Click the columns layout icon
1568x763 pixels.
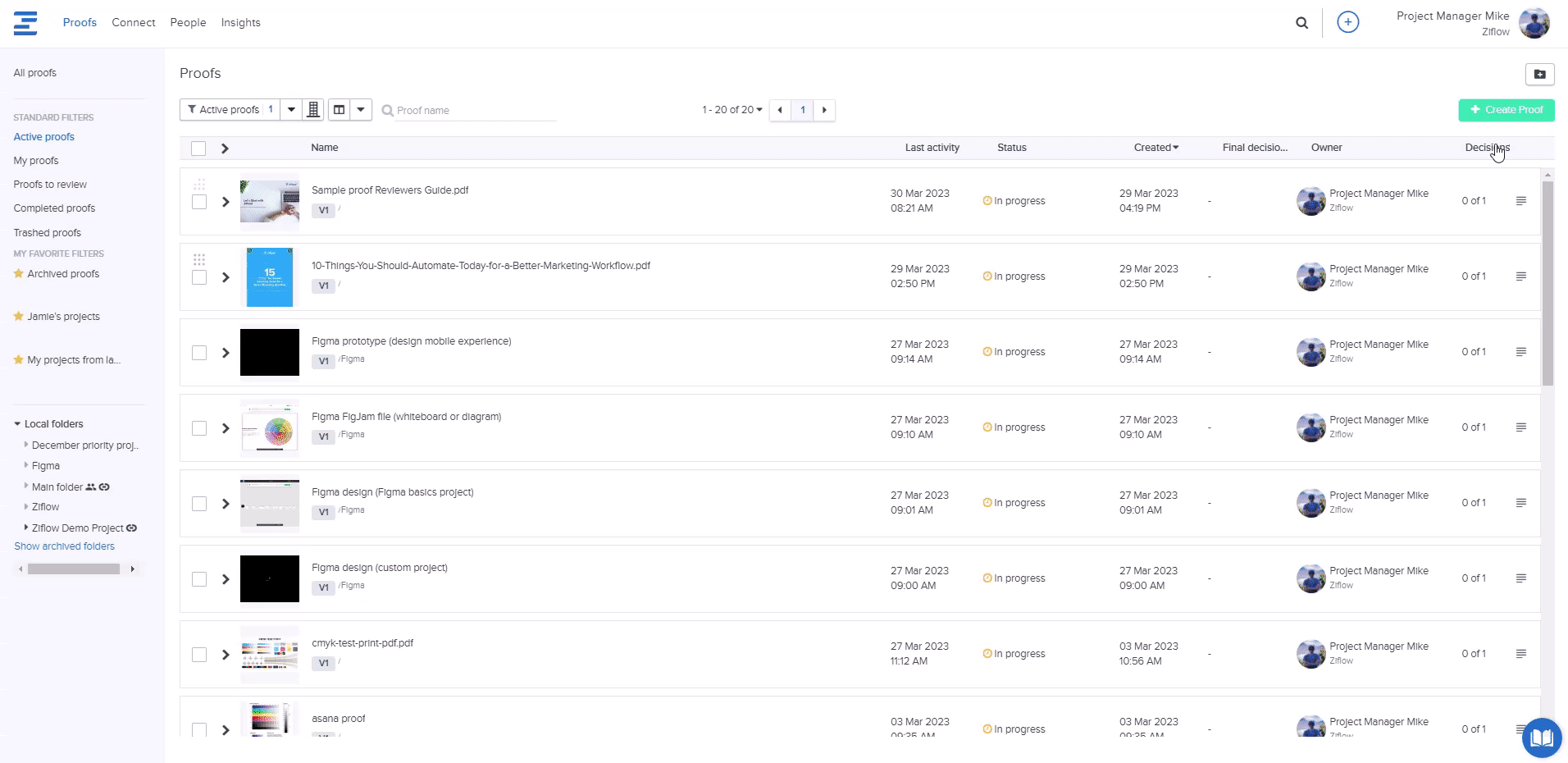click(339, 110)
